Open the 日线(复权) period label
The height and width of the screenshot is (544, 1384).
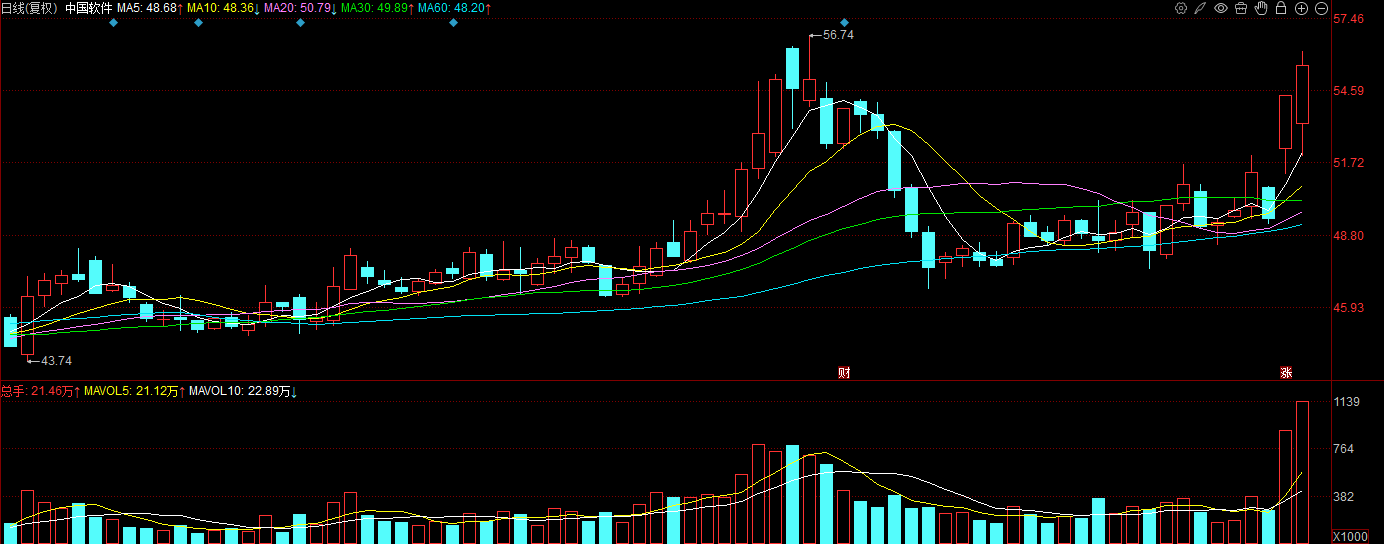[30, 8]
